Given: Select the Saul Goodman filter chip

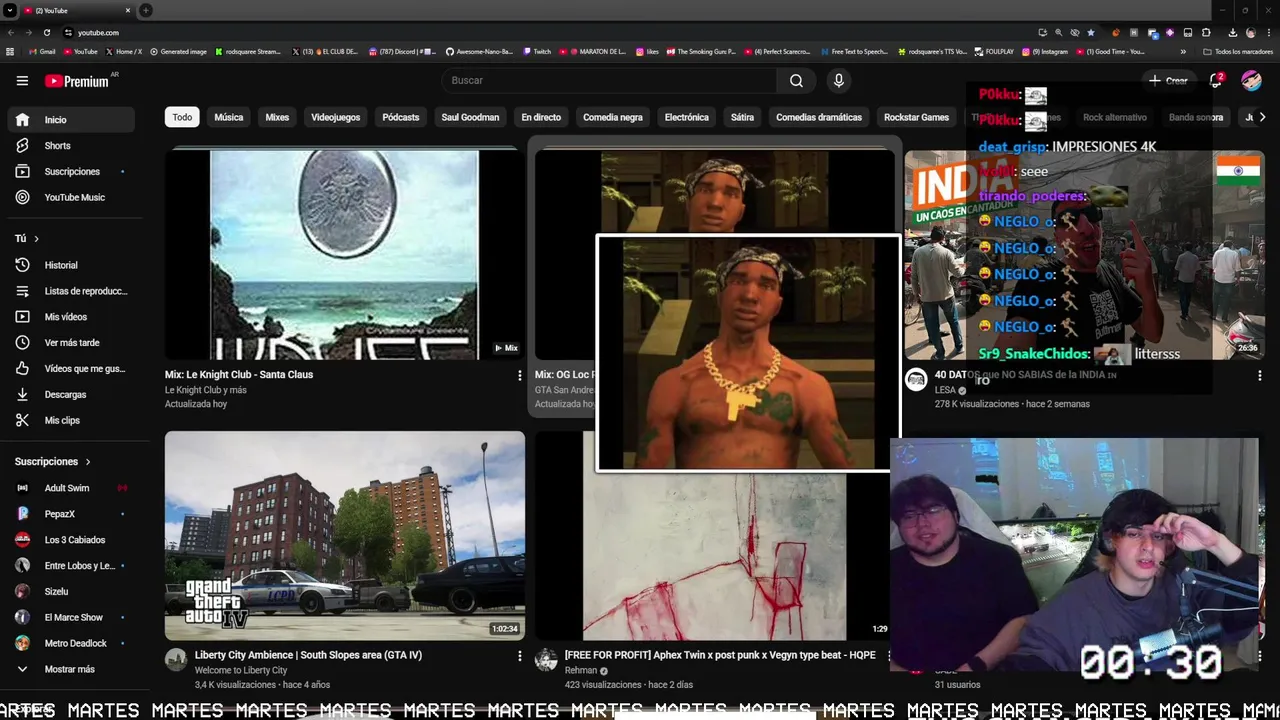Looking at the screenshot, I should pos(470,117).
